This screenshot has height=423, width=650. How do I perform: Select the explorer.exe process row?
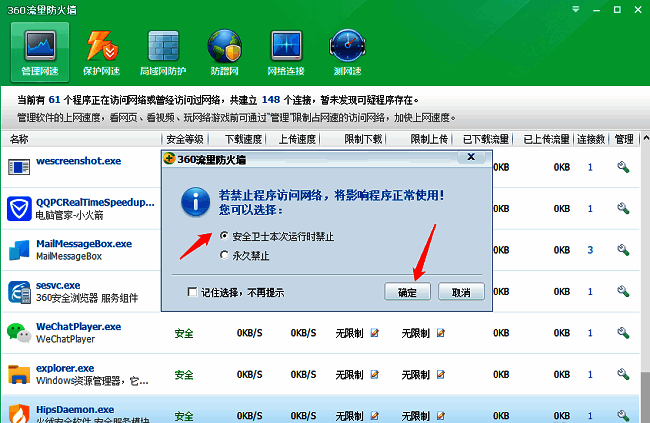[80, 374]
